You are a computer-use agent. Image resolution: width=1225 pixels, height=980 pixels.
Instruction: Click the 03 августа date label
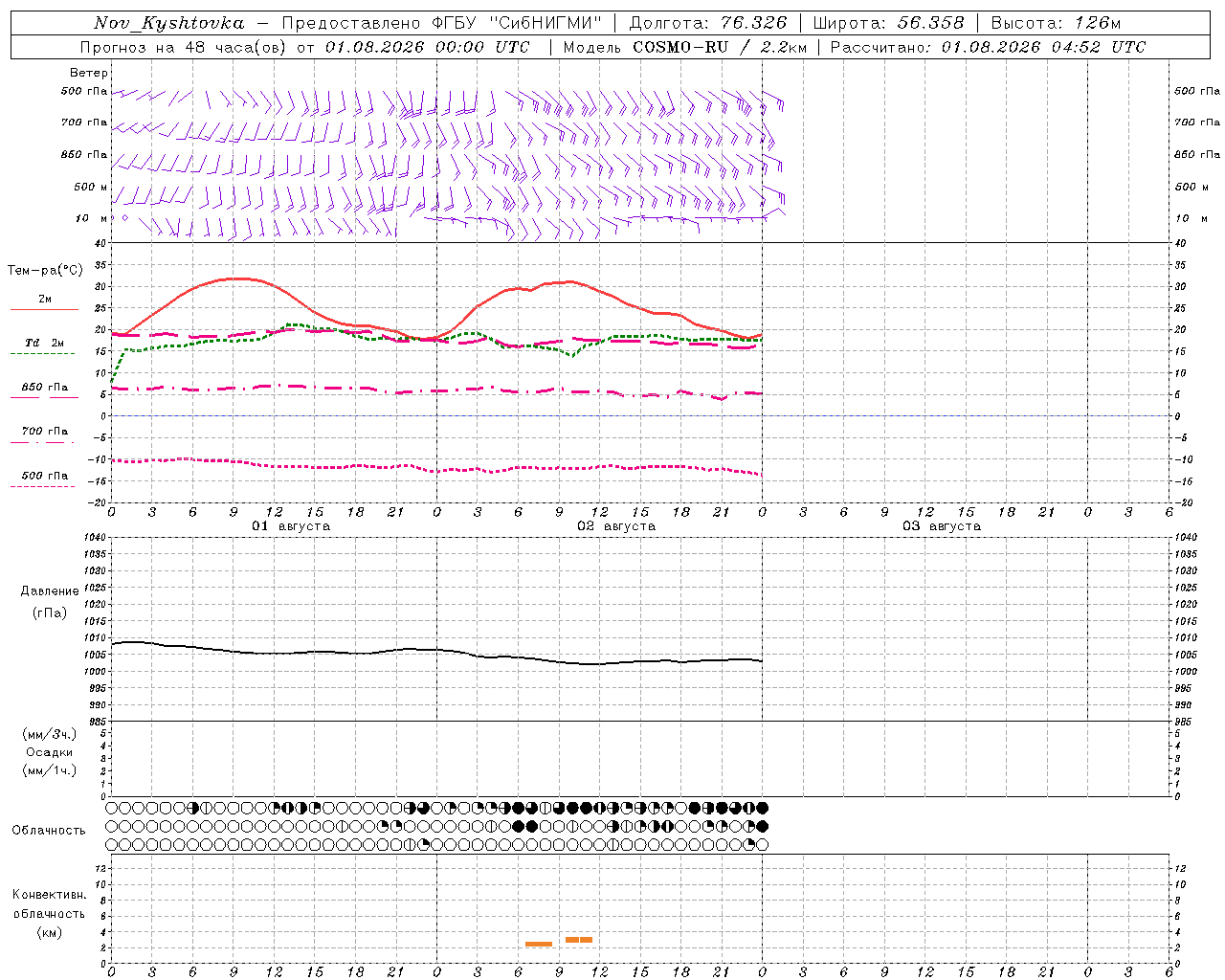click(942, 526)
